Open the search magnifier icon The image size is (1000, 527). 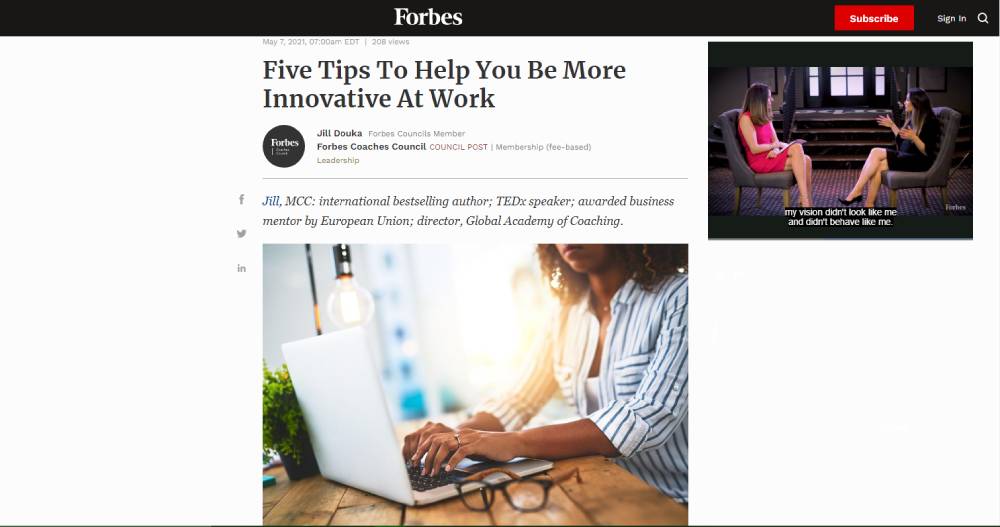(983, 19)
